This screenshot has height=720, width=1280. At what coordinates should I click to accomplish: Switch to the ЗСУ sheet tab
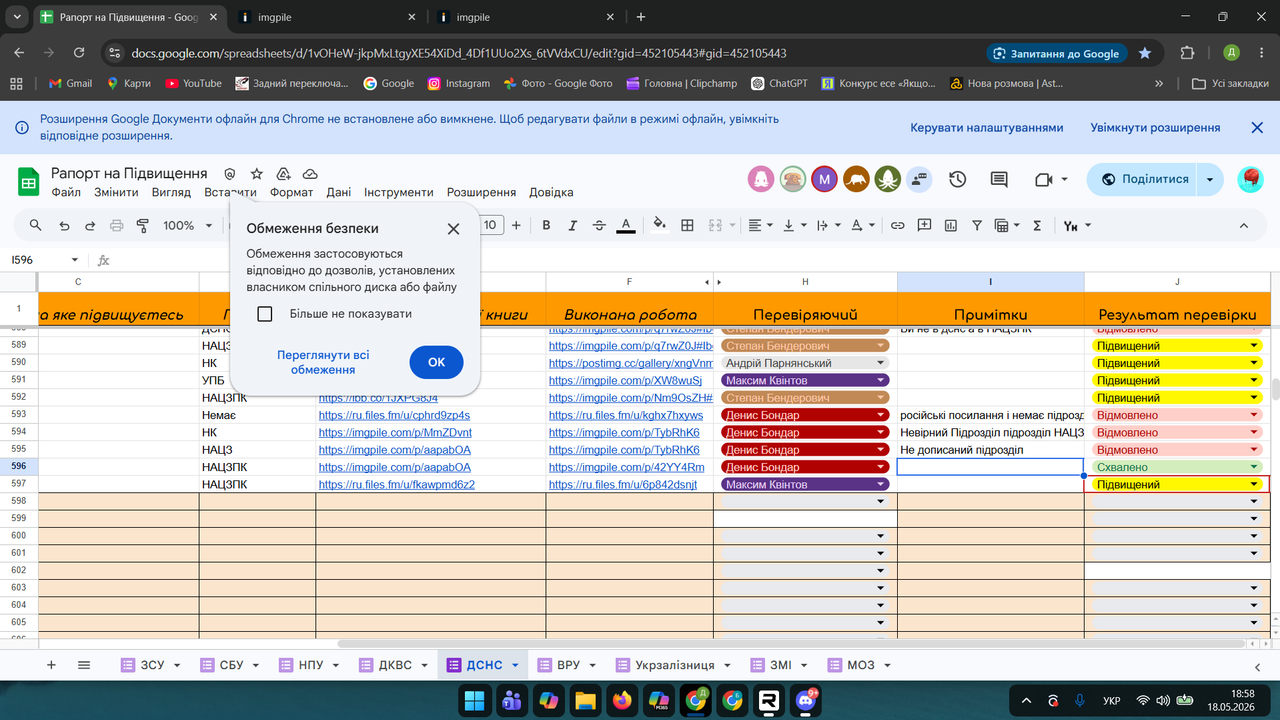click(x=152, y=665)
